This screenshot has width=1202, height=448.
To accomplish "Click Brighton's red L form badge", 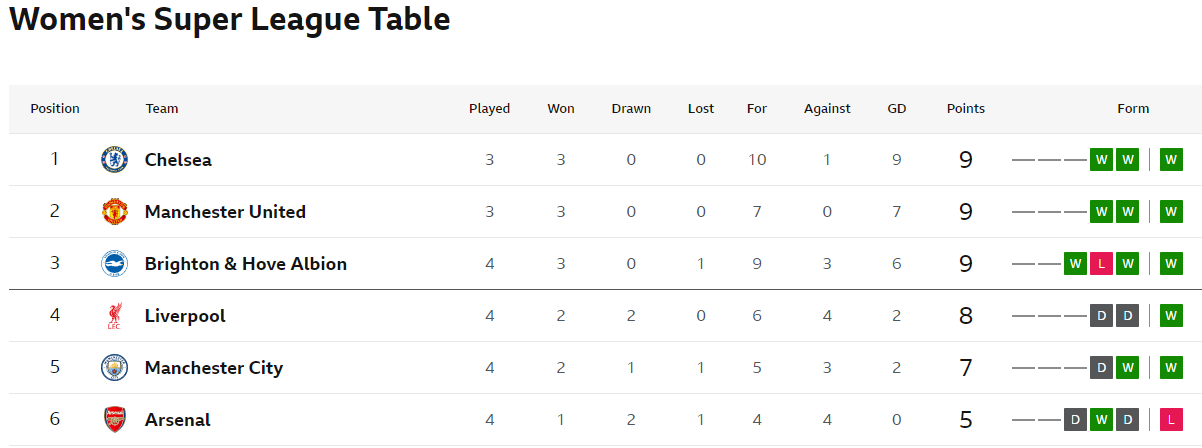I will pyautogui.click(x=1101, y=264).
